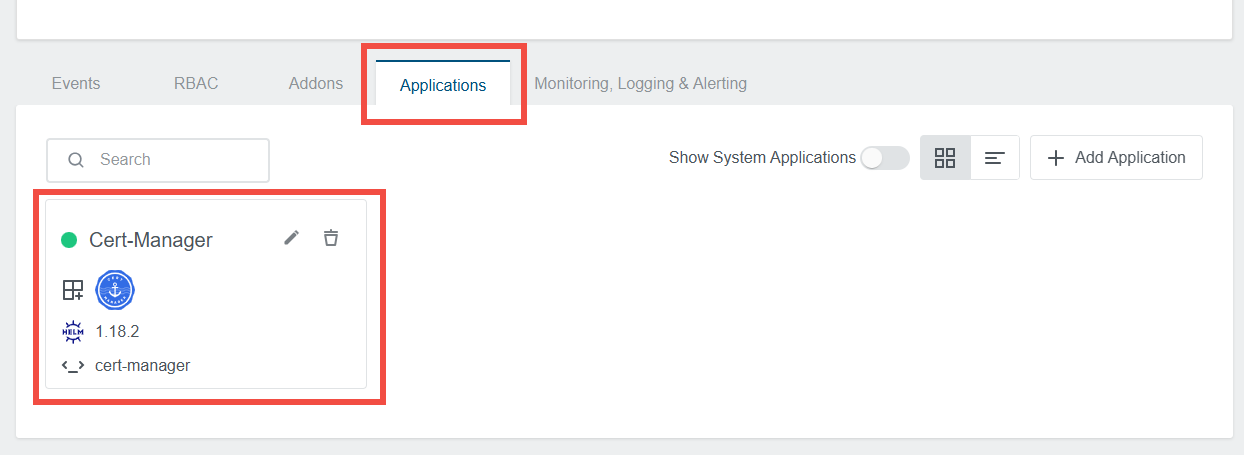Edit the Cert-Manager application with the pencil icon
1244x455 pixels.
click(291, 238)
